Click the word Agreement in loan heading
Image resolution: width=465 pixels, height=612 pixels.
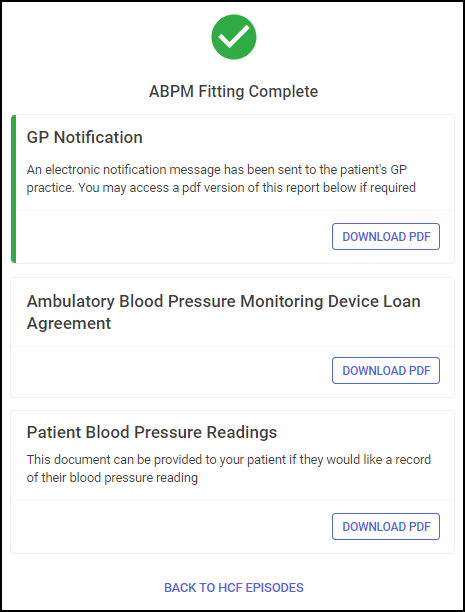(x=69, y=324)
